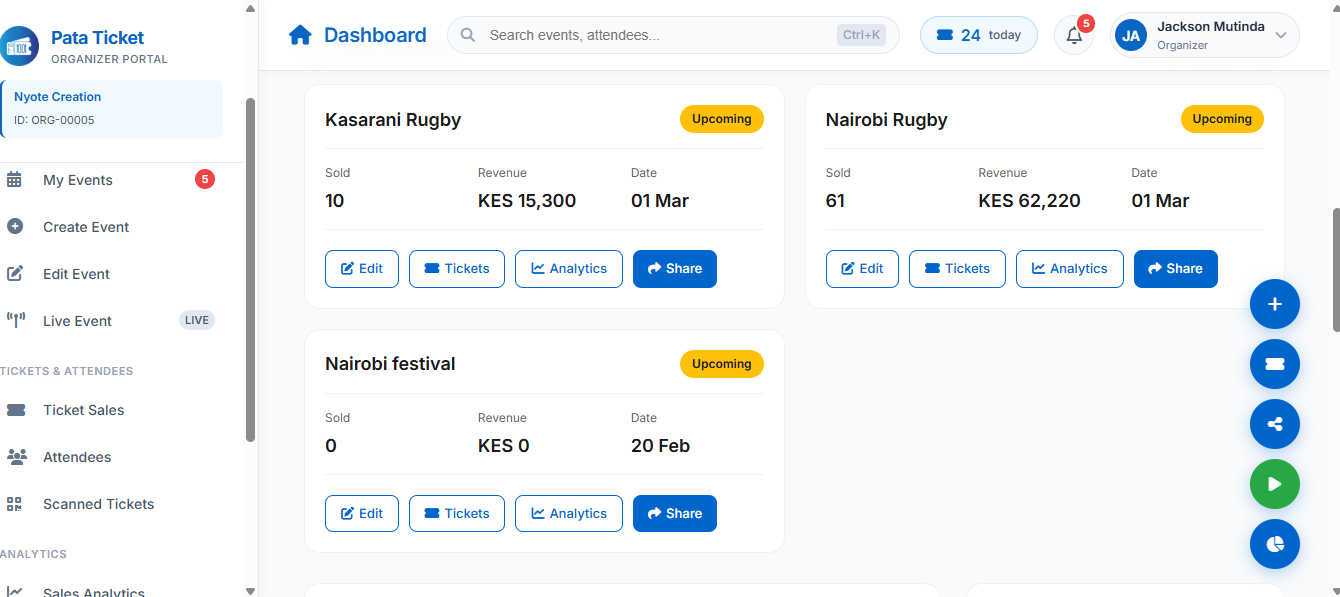Click the right page scrollbar handle
Screen dimensions: 1340x597
click(x=1334, y=270)
